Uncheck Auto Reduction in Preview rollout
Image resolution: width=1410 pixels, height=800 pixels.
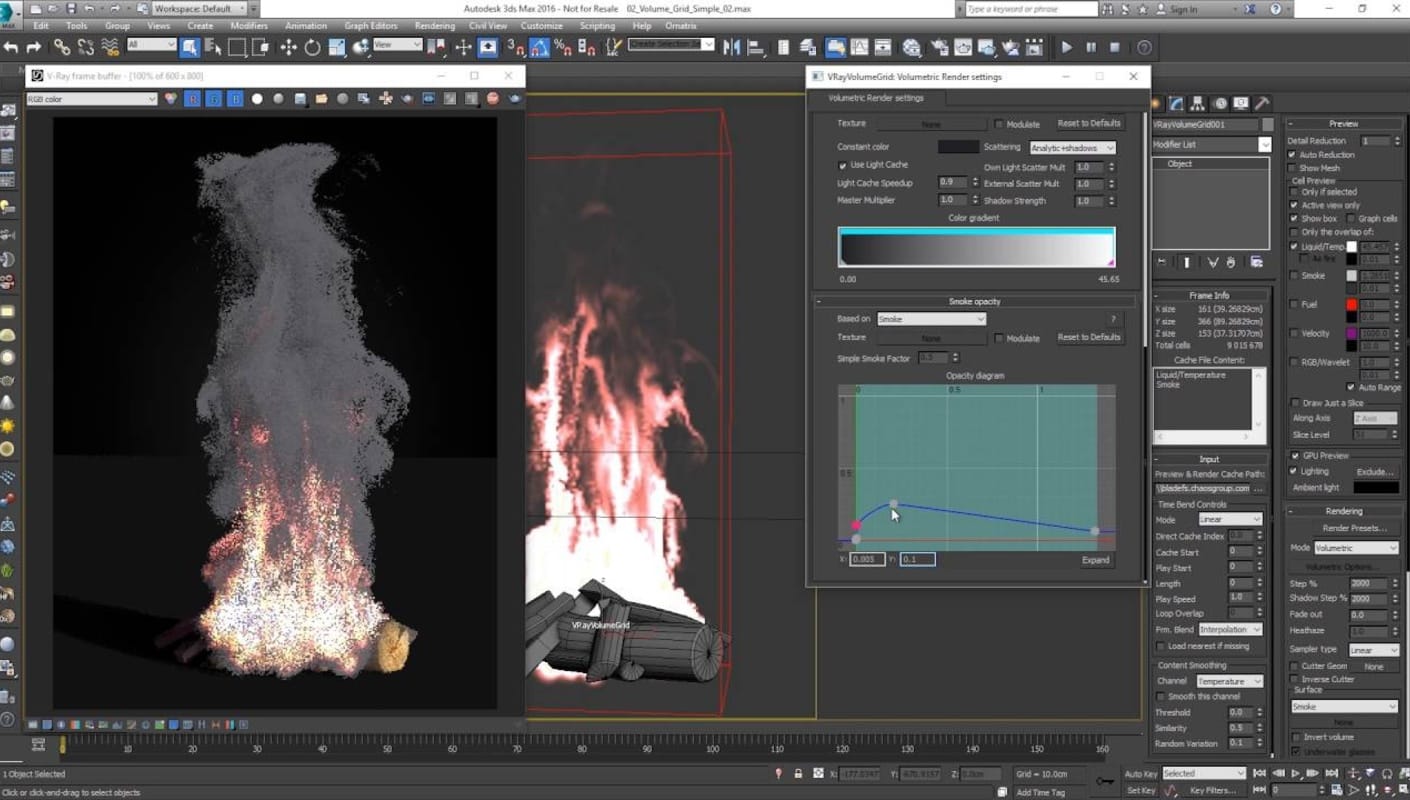(x=1293, y=155)
